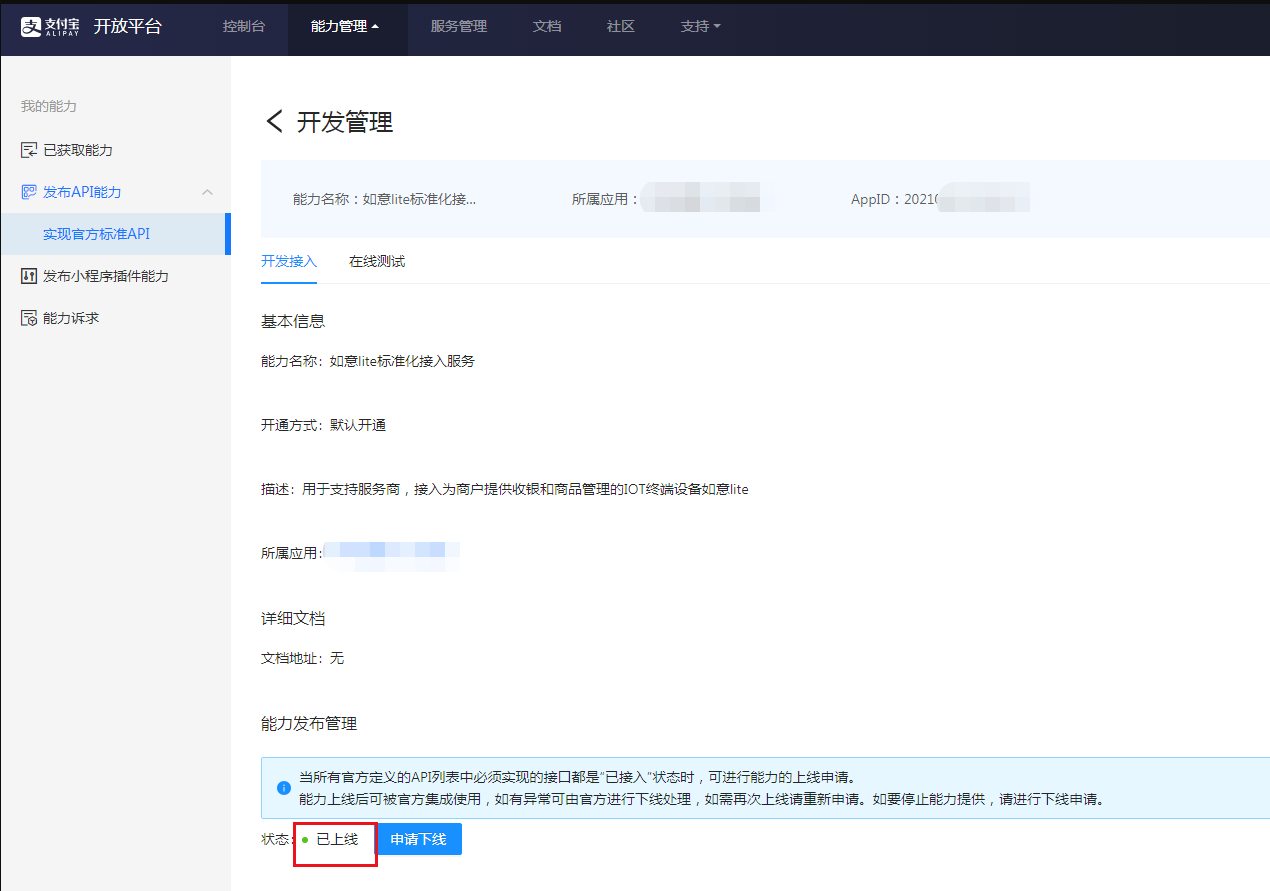Click the 开发管理 page title
The width and height of the screenshot is (1270, 891).
click(x=345, y=122)
